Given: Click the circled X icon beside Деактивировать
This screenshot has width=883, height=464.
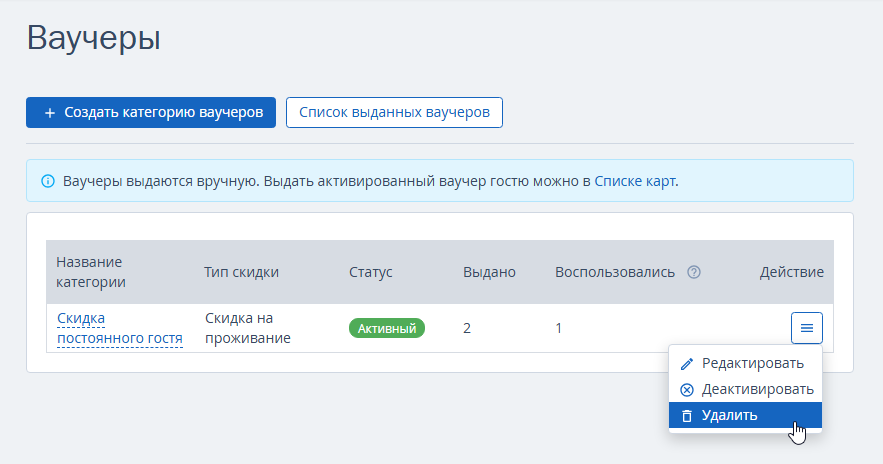Looking at the screenshot, I should (x=686, y=390).
